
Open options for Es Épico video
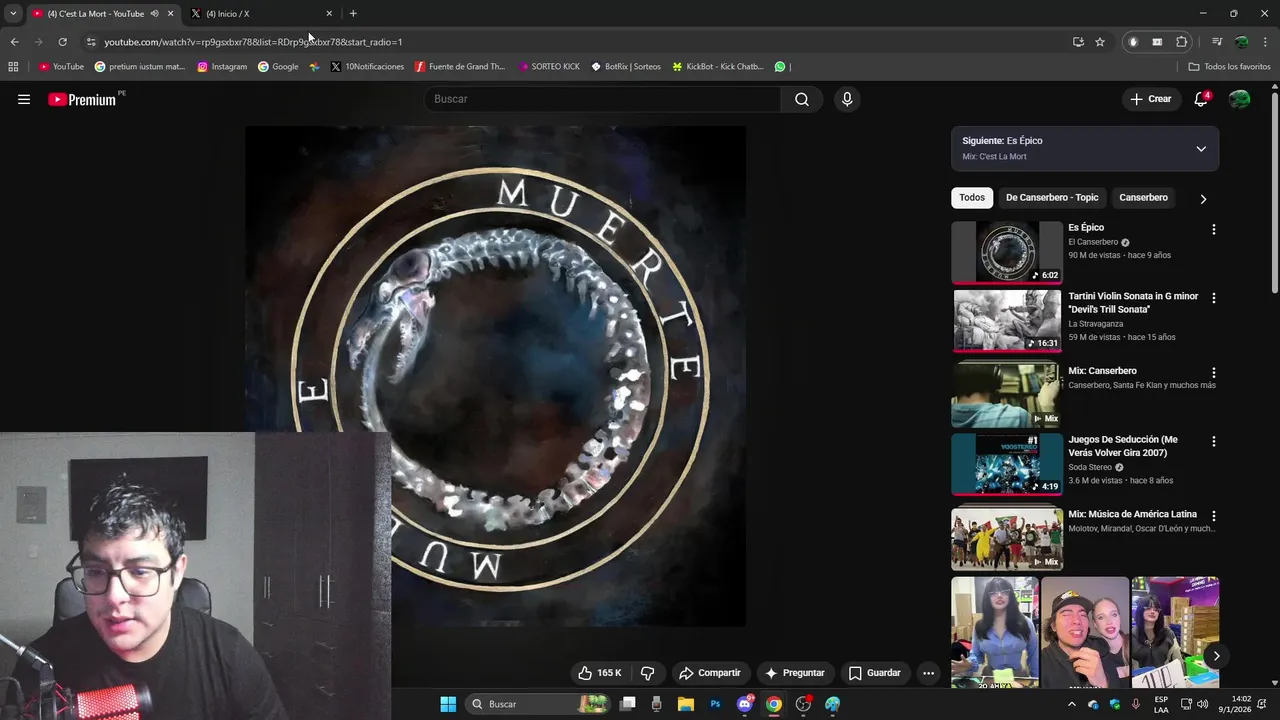pos(1214,229)
